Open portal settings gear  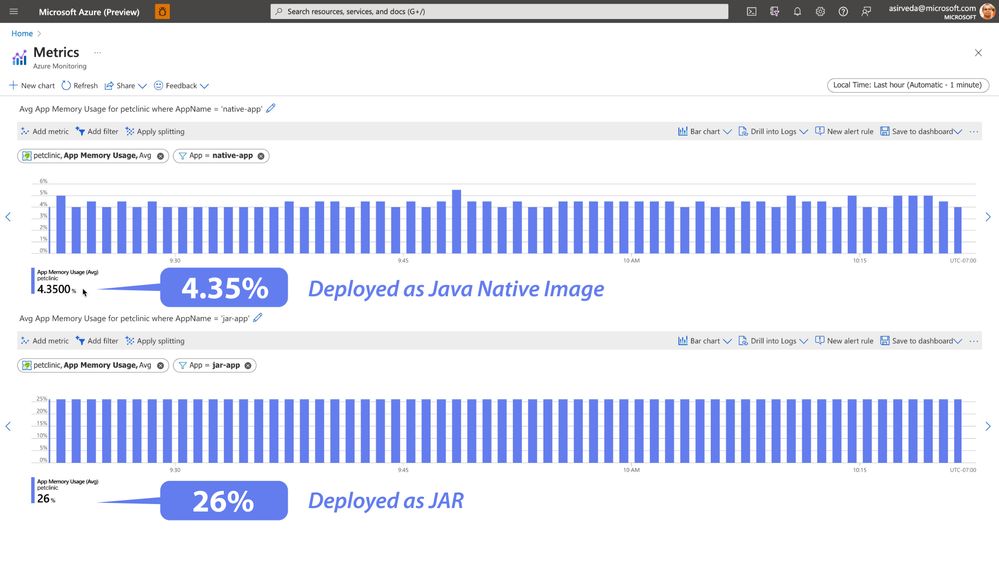pyautogui.click(x=820, y=11)
